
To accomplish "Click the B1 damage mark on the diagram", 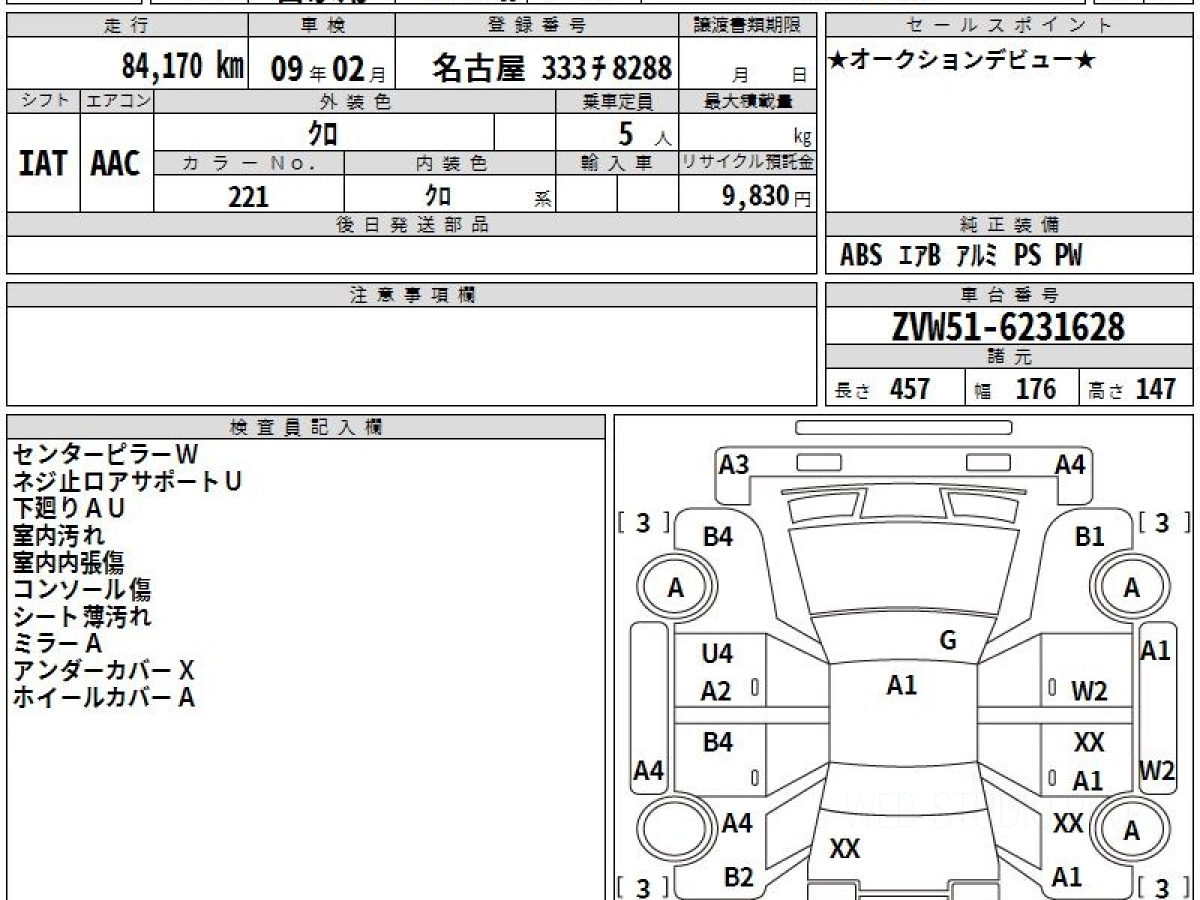I will (1089, 537).
